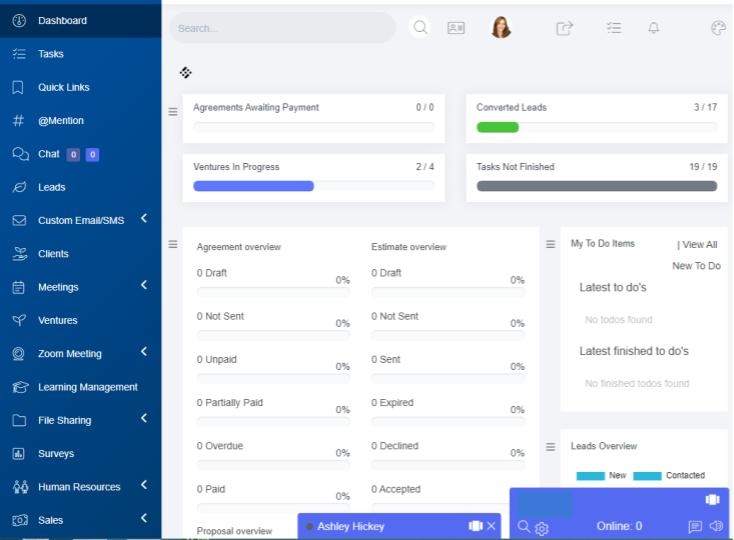
Task: Open Leads from the sidebar
Action: 52,187
